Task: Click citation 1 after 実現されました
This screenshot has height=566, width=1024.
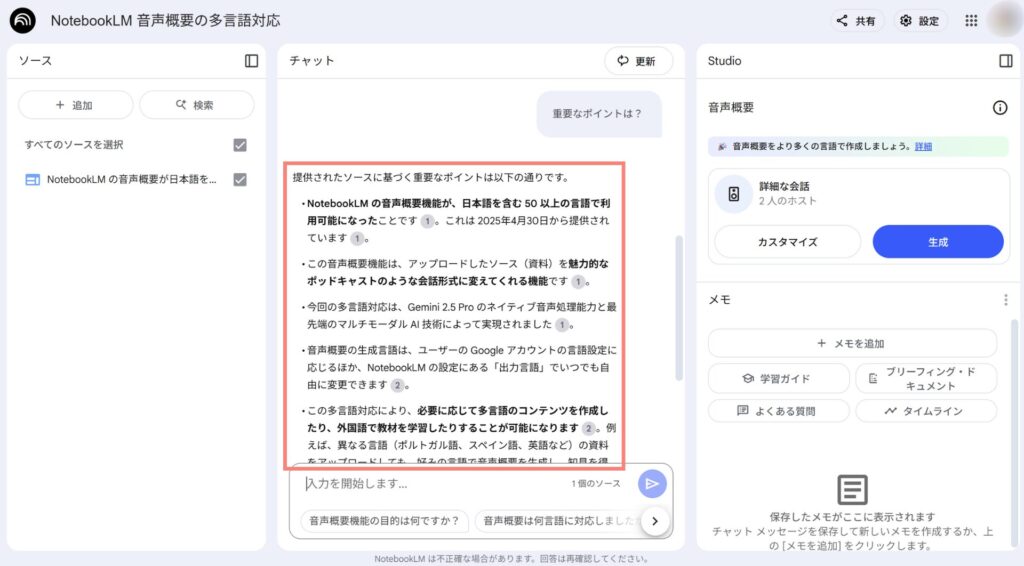Action: click(562, 324)
